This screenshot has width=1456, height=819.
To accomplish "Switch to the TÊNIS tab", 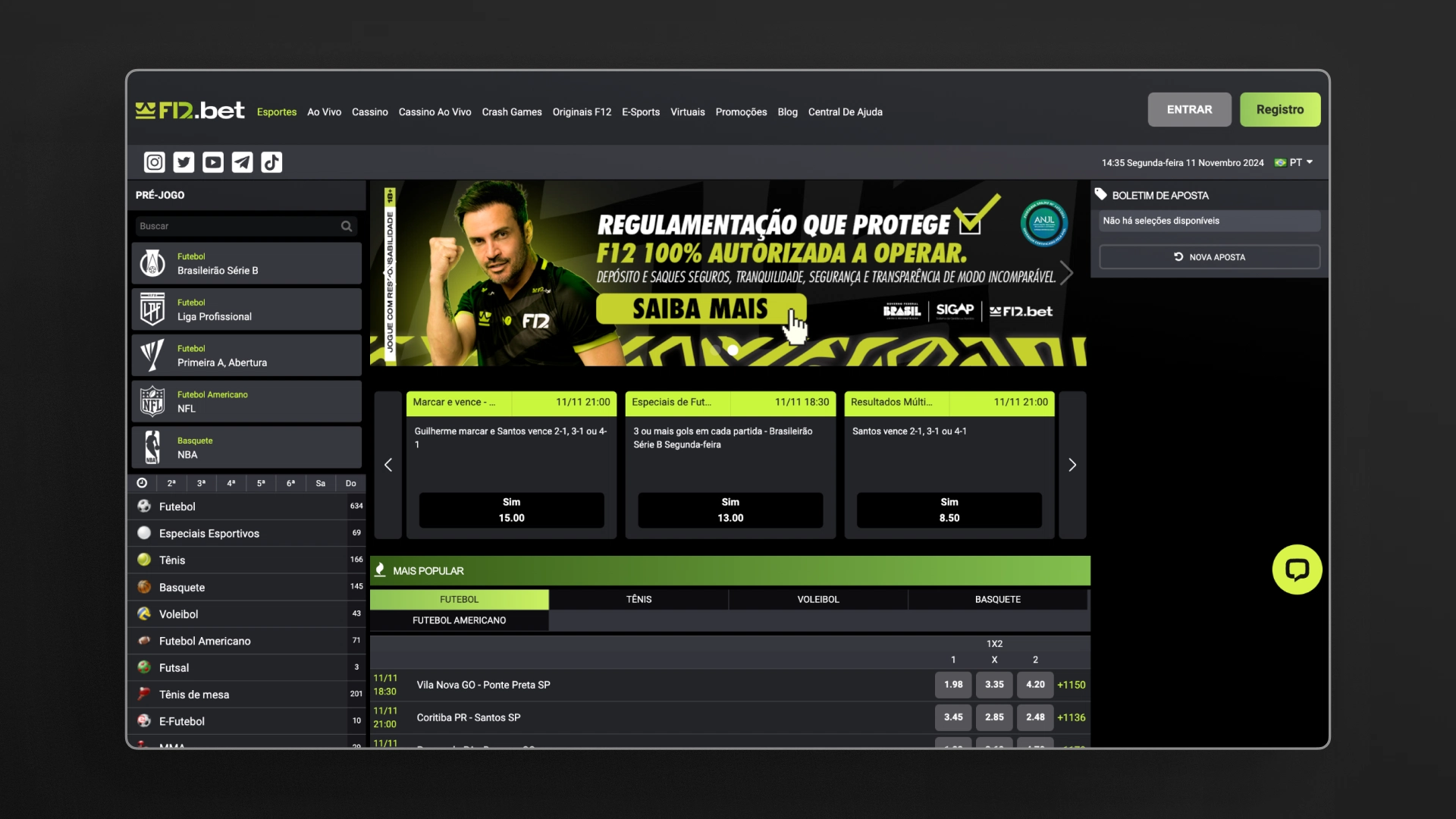I will pyautogui.click(x=639, y=599).
